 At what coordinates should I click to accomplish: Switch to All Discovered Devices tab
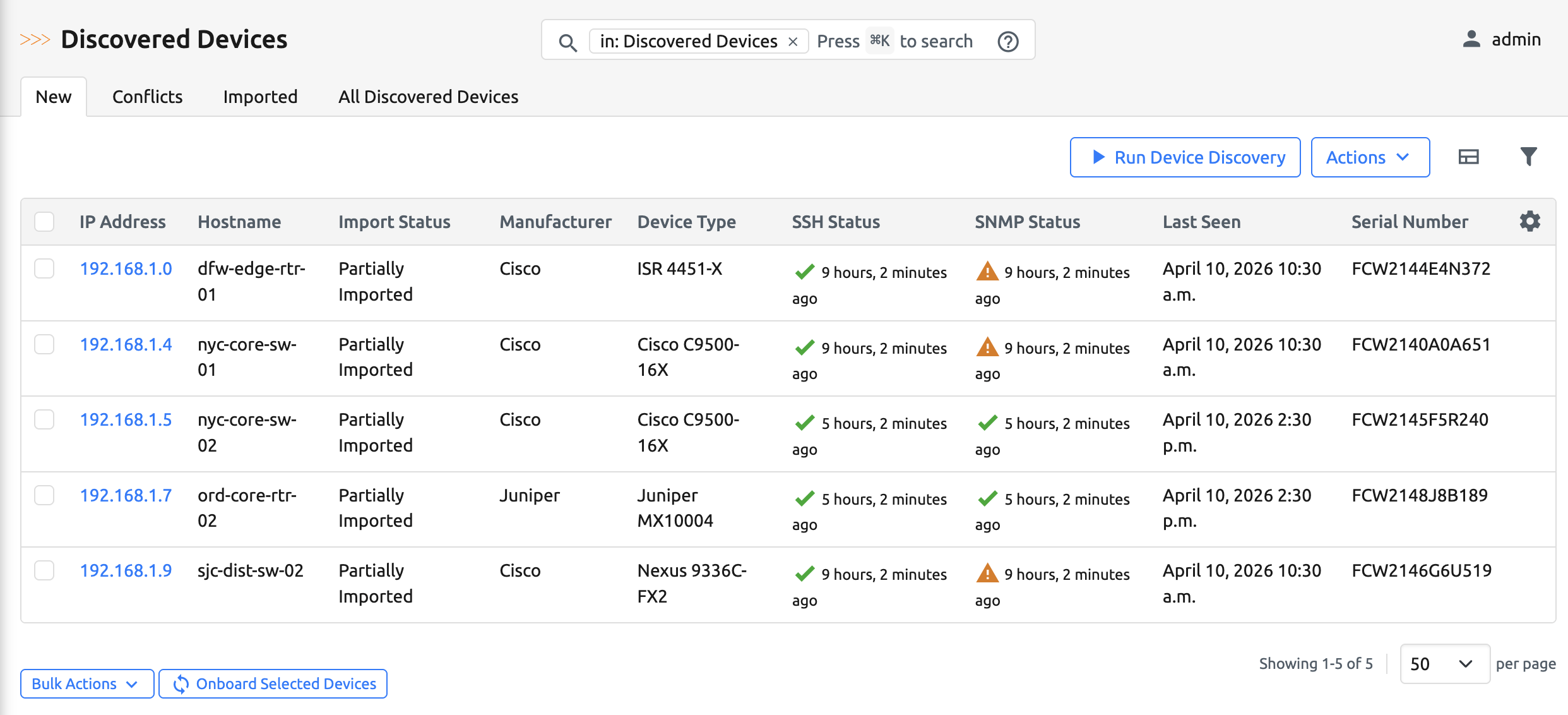pyautogui.click(x=428, y=97)
